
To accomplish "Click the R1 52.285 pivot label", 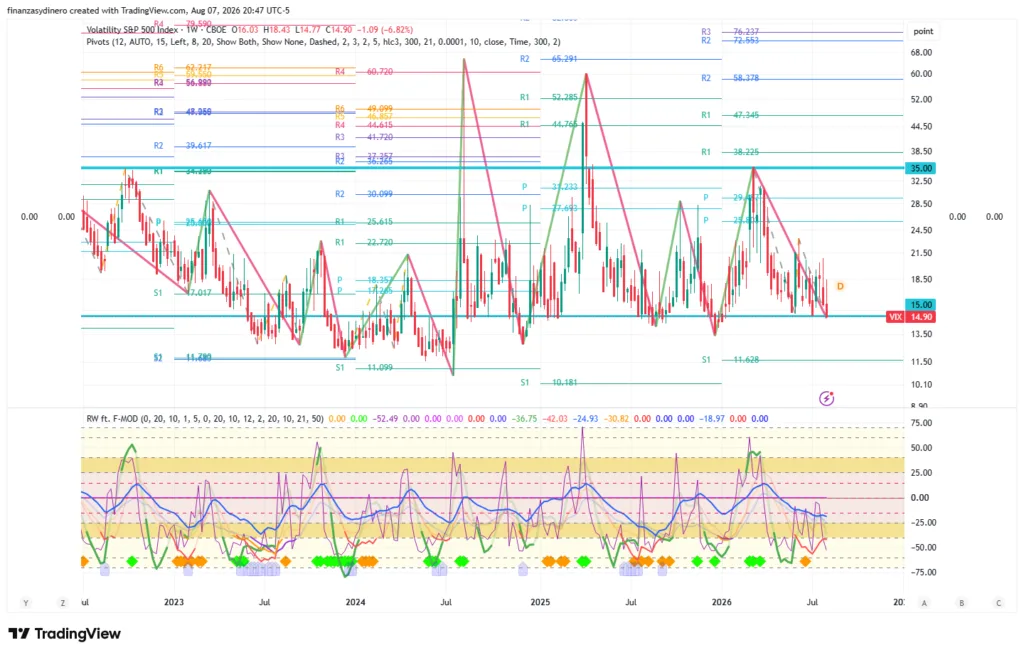I will [x=549, y=97].
